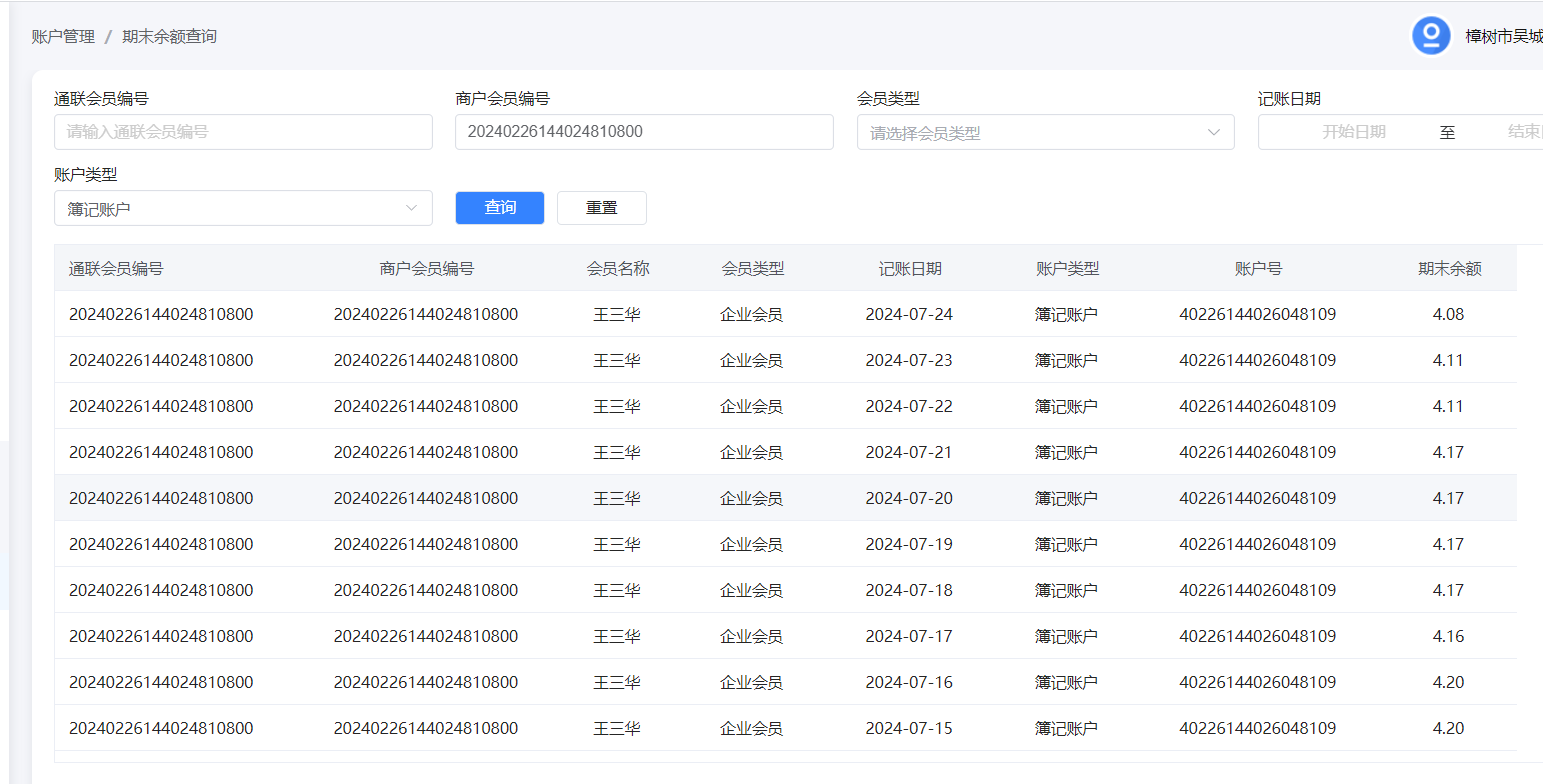Click 企业会员 in the 2024-07-20 row

pyautogui.click(x=751, y=498)
